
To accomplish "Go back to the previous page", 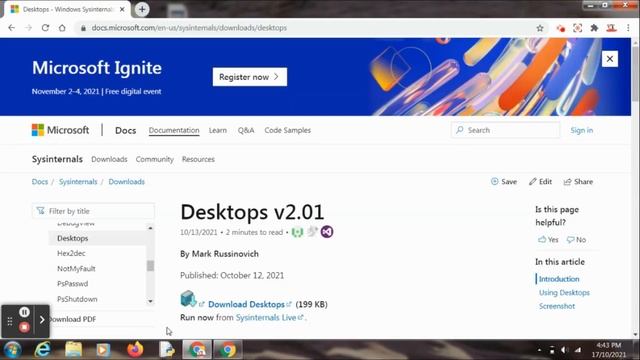I will pyautogui.click(x=11, y=28).
